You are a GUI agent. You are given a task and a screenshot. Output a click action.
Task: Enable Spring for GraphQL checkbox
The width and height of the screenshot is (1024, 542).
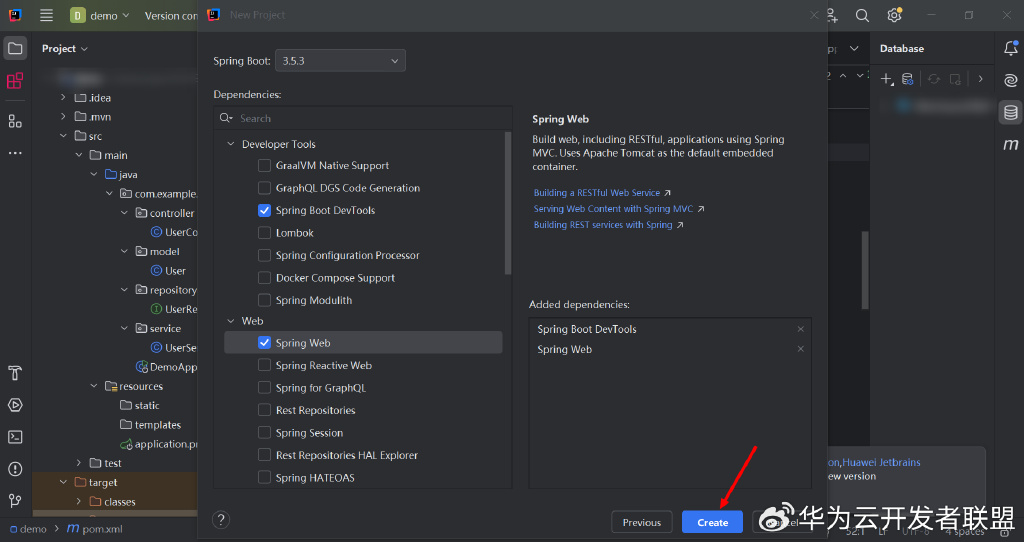264,388
